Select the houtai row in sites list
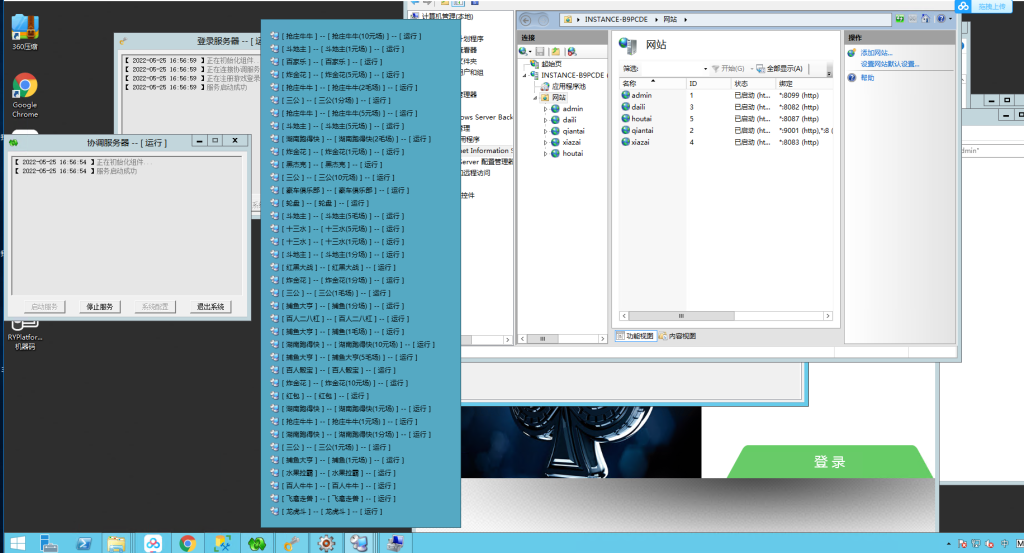The image size is (1024, 553). point(642,118)
